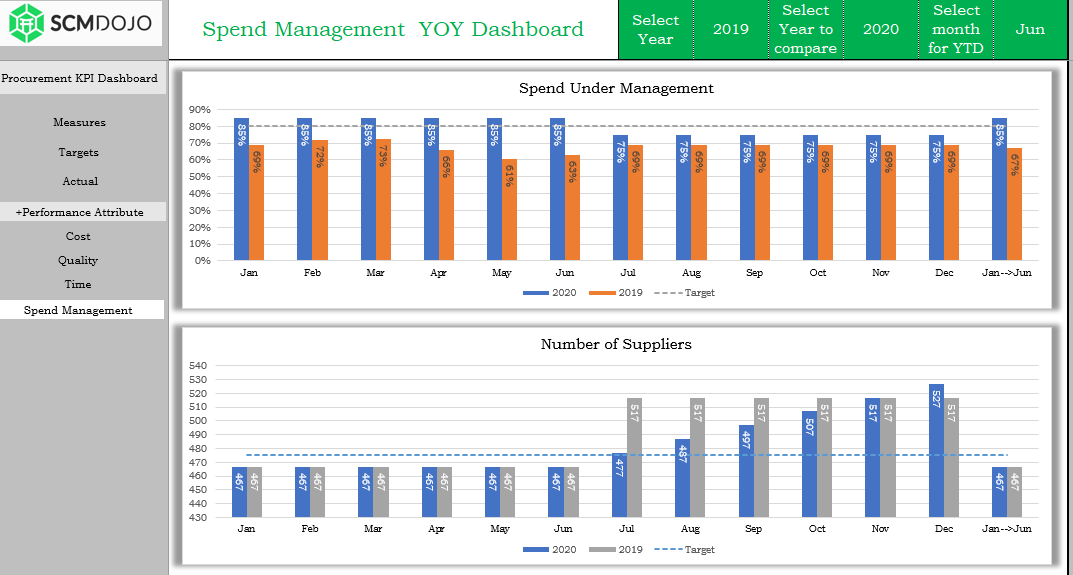Select the Time attribute
Screen dimensions: 1073x575
(78, 284)
